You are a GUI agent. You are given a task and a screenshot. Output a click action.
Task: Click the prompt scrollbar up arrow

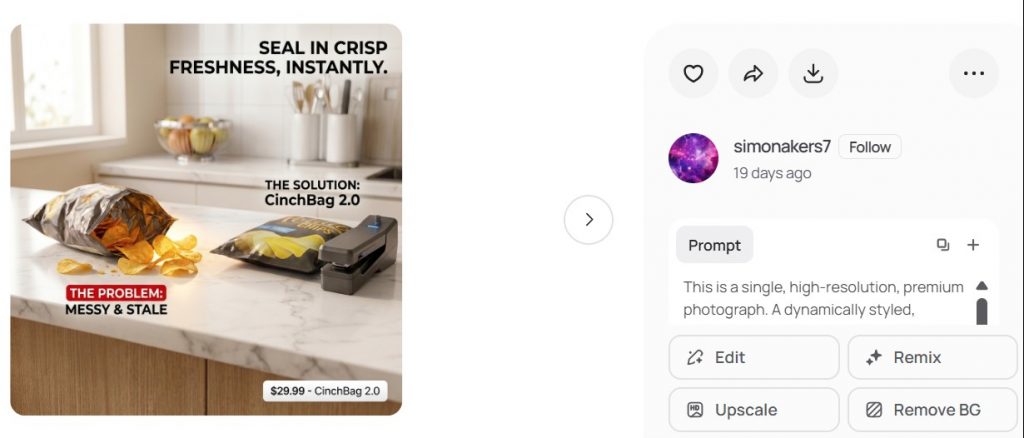click(x=982, y=286)
